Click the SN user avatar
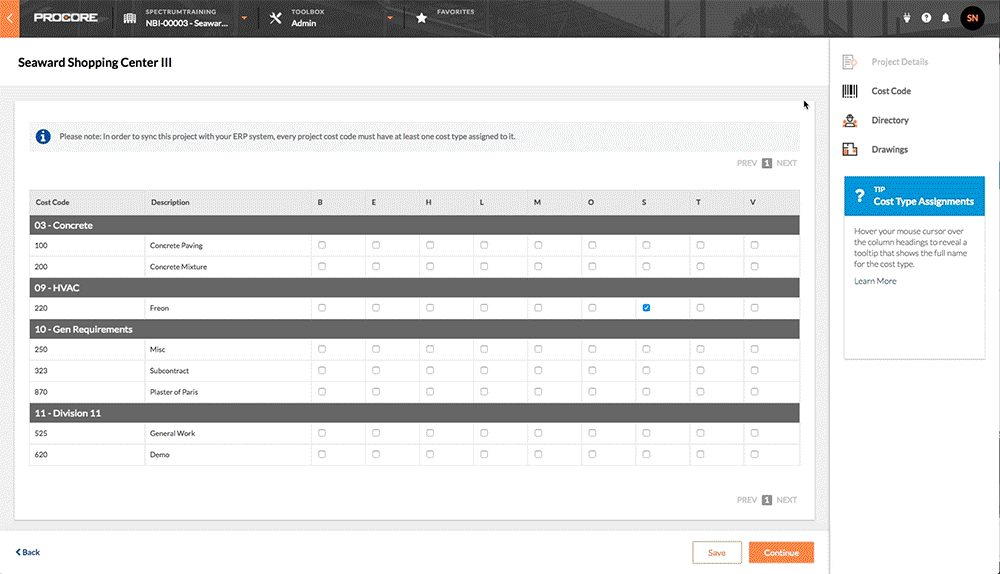Viewport: 1000px width, 574px height. [972, 18]
